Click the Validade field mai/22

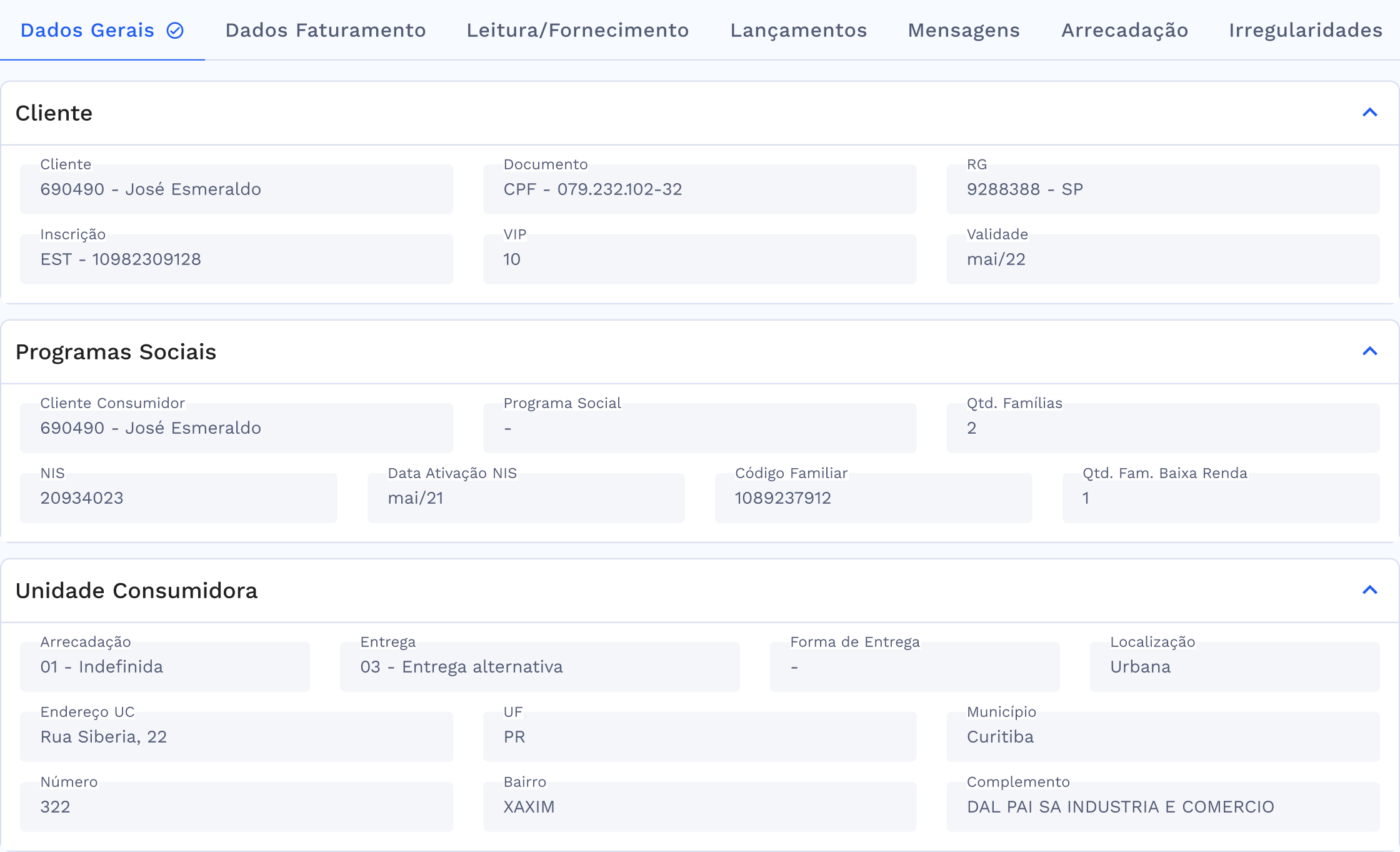[1162, 259]
